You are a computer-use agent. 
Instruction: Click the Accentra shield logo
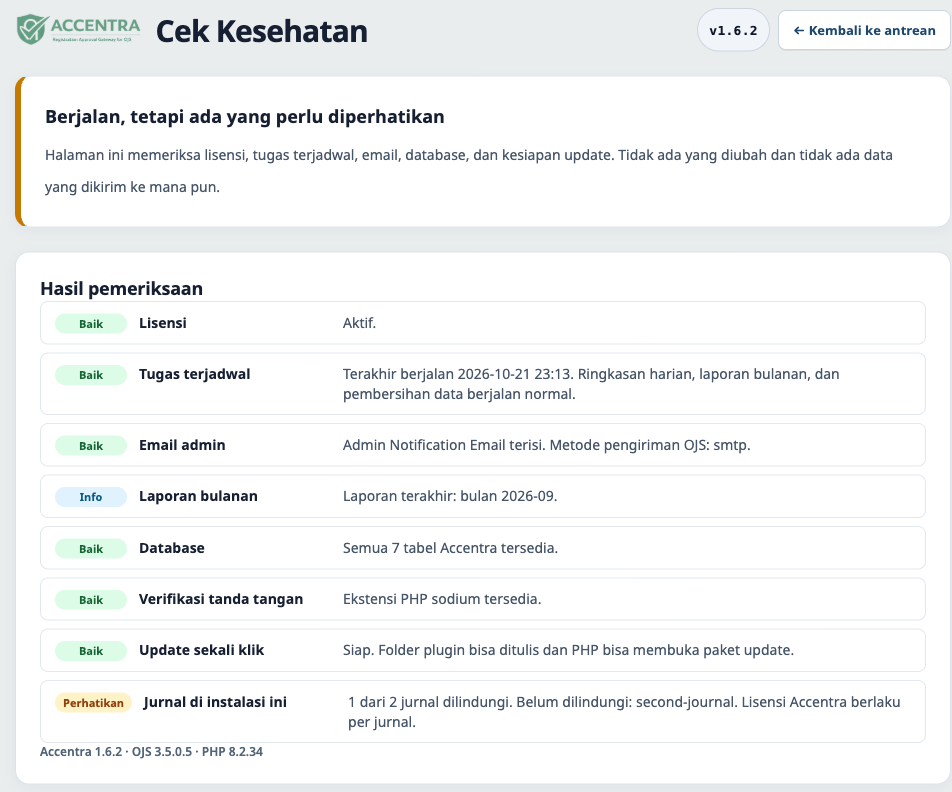coord(78,30)
